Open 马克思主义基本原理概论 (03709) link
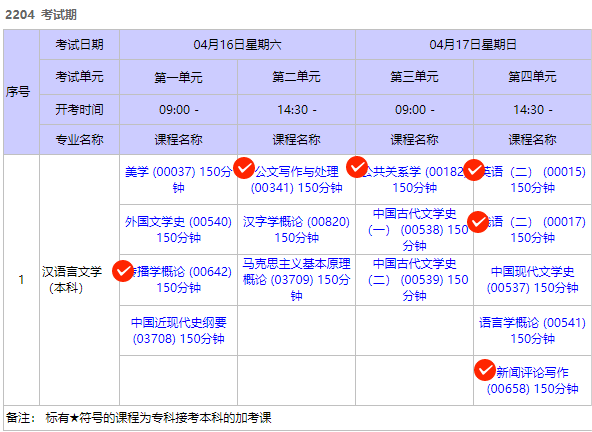Viewport: 592px width, 432px height. [x=296, y=279]
